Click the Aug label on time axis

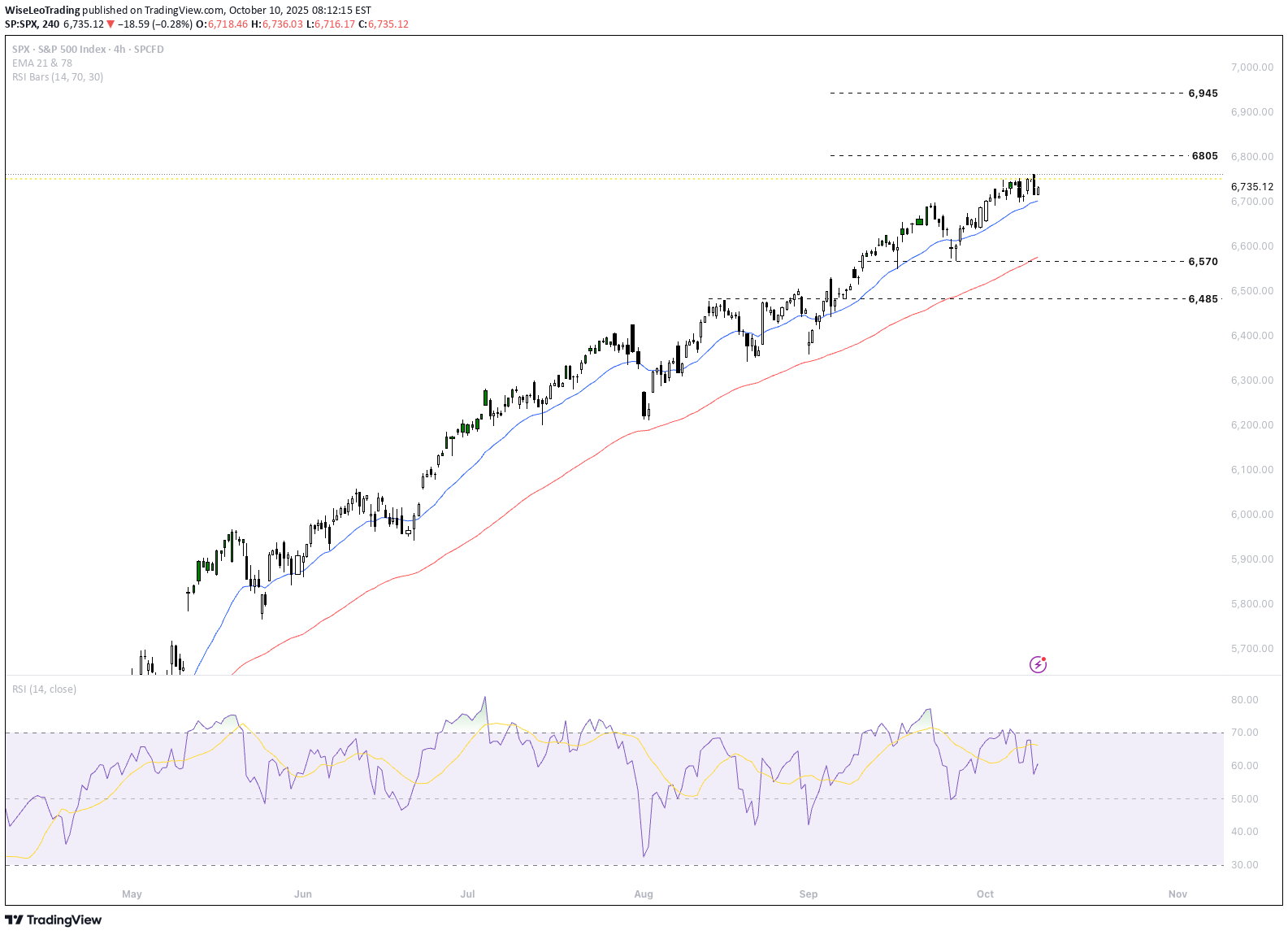pos(643,894)
